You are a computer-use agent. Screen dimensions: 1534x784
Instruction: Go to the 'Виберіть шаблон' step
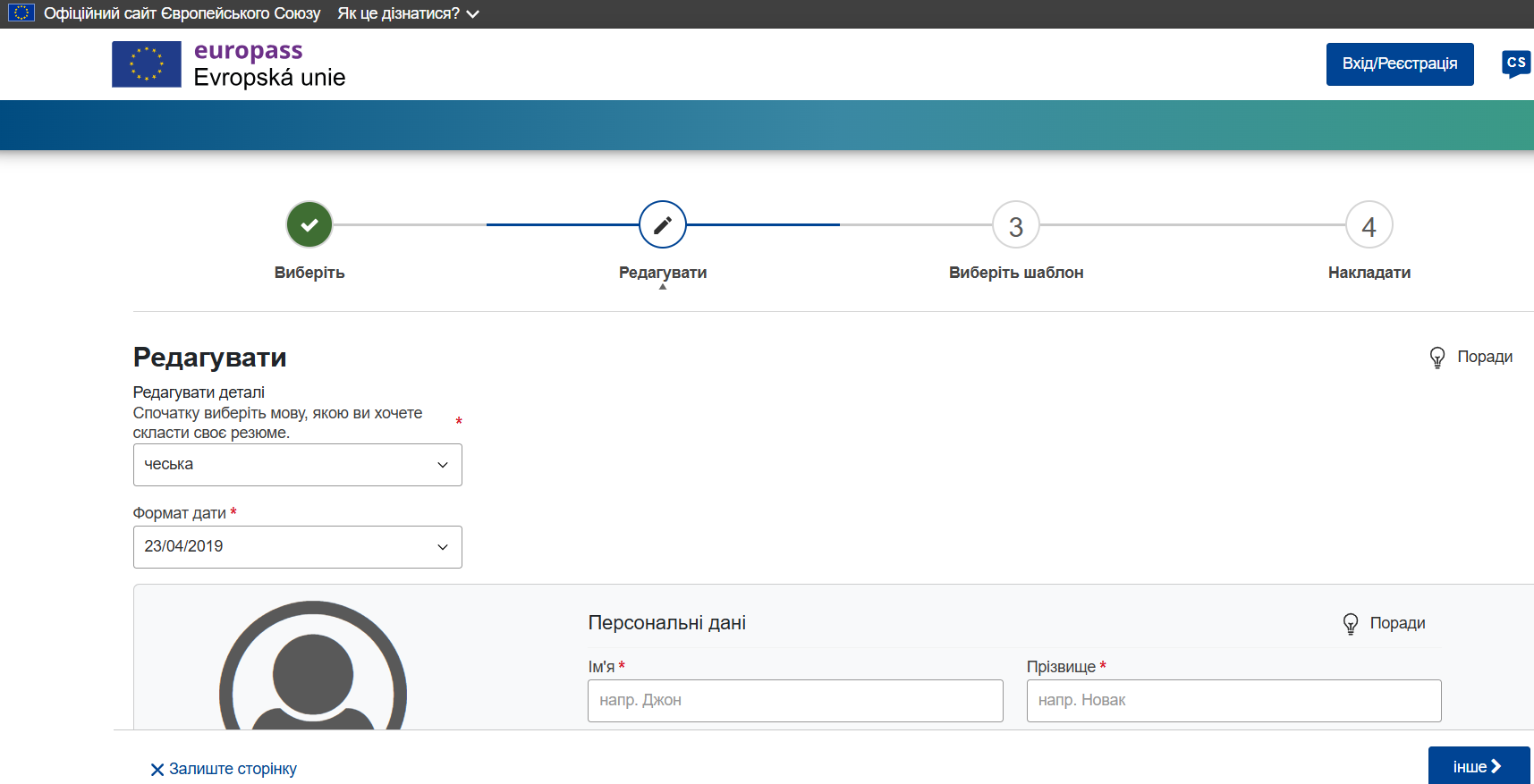tap(1015, 273)
